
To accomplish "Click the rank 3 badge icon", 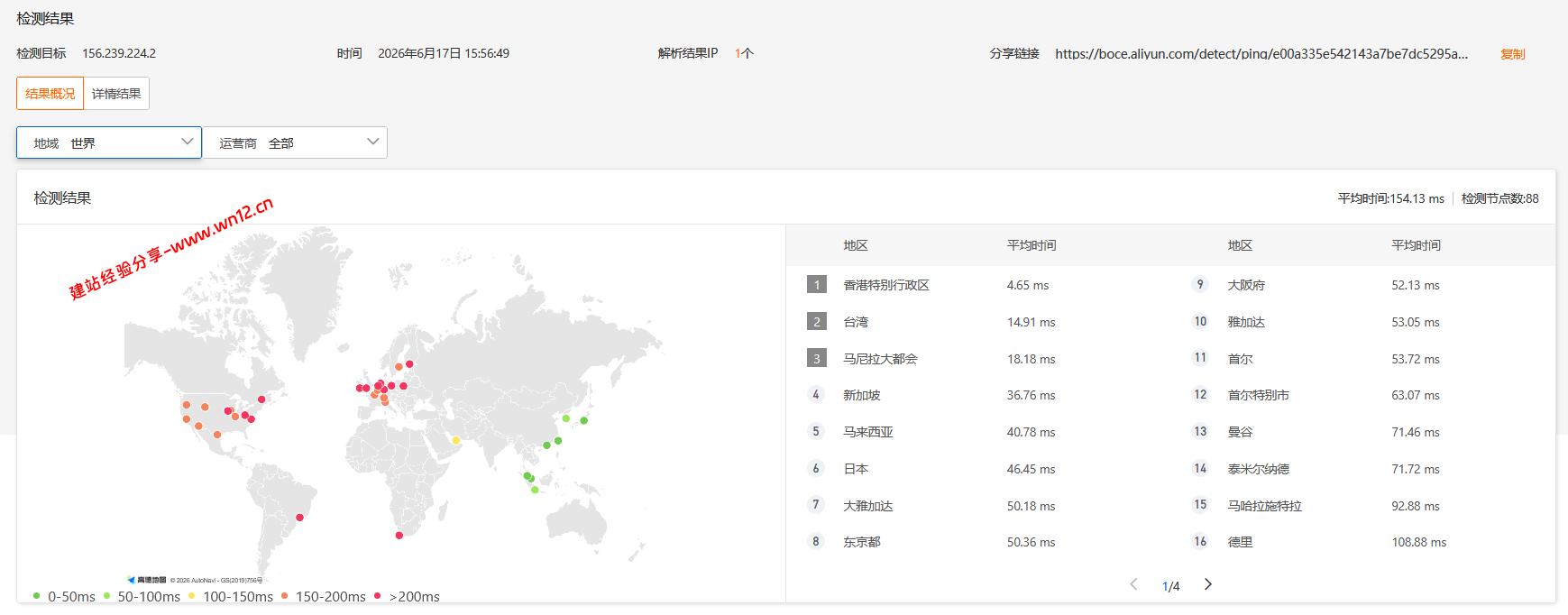I will (x=817, y=359).
